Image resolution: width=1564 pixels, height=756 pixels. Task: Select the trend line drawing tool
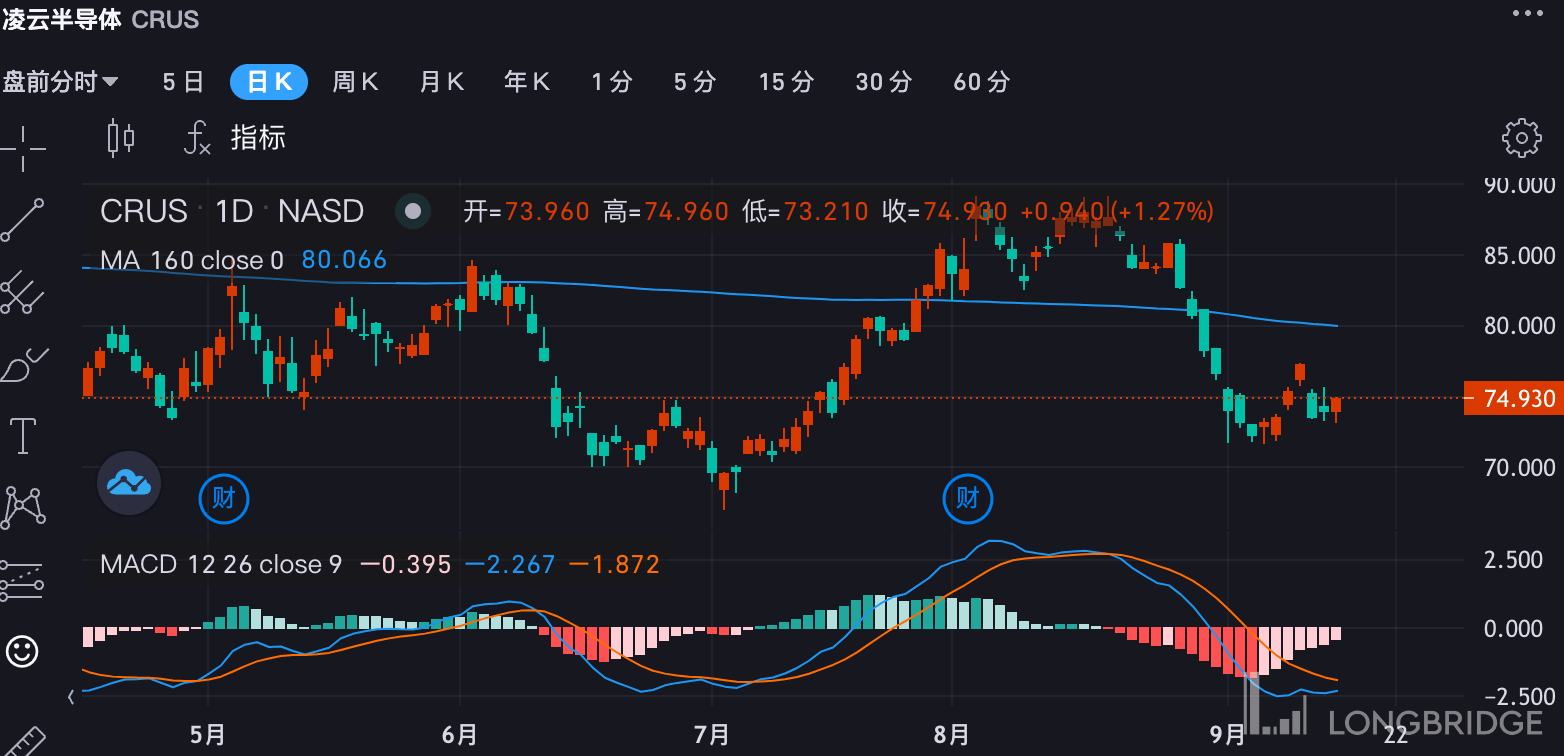[22, 220]
